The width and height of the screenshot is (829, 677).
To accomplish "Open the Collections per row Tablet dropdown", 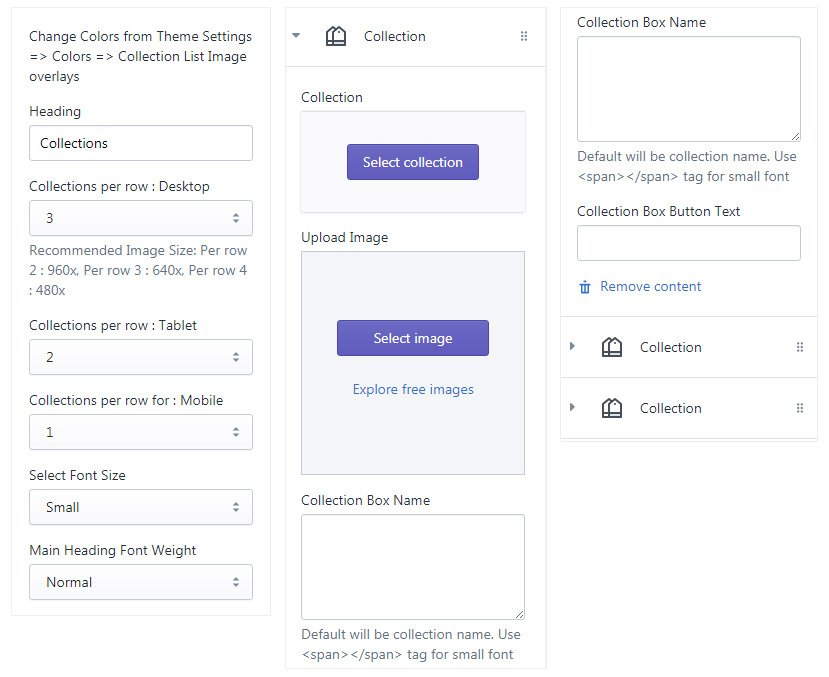I will point(141,357).
